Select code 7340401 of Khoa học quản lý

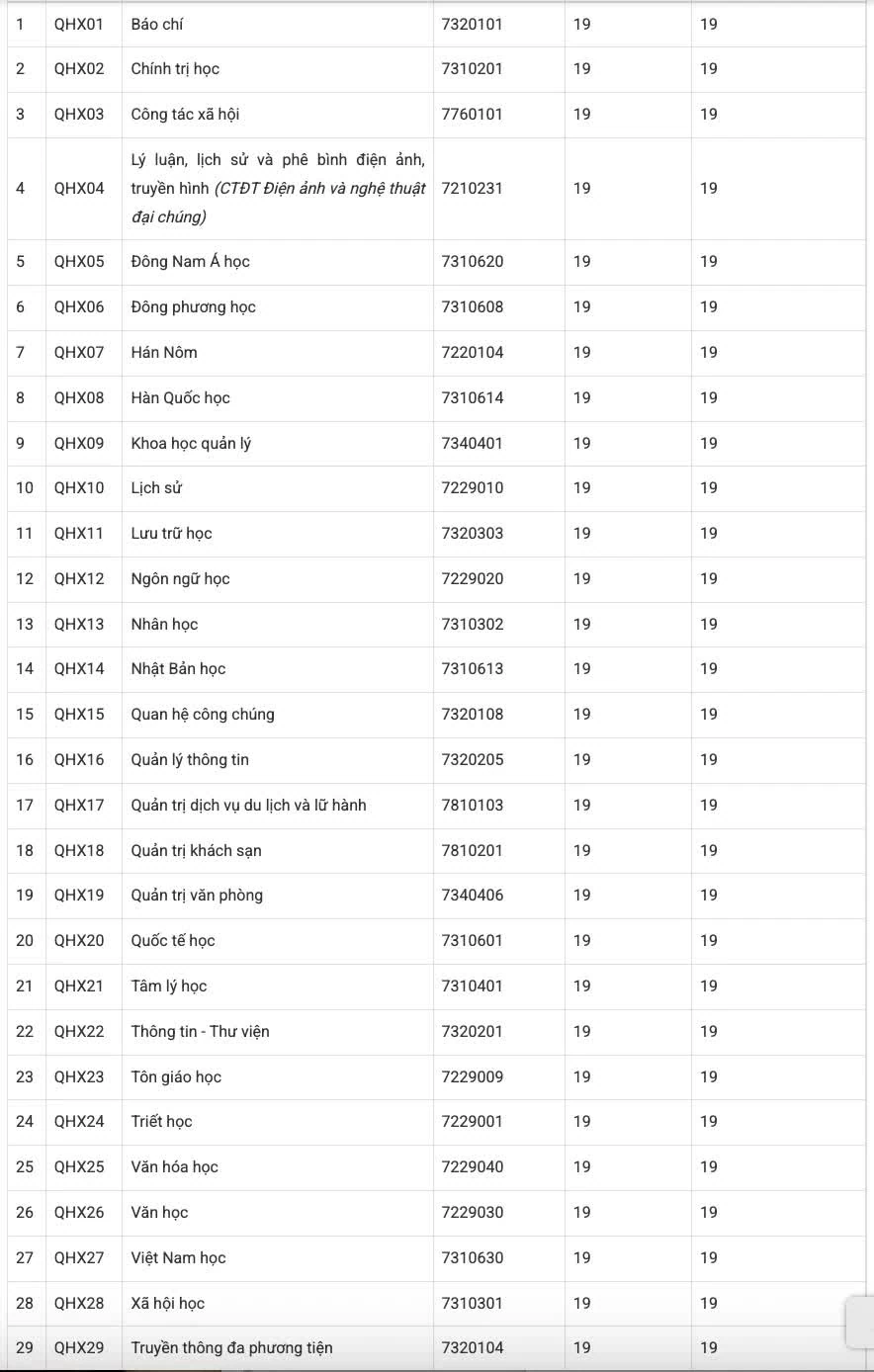473,444
